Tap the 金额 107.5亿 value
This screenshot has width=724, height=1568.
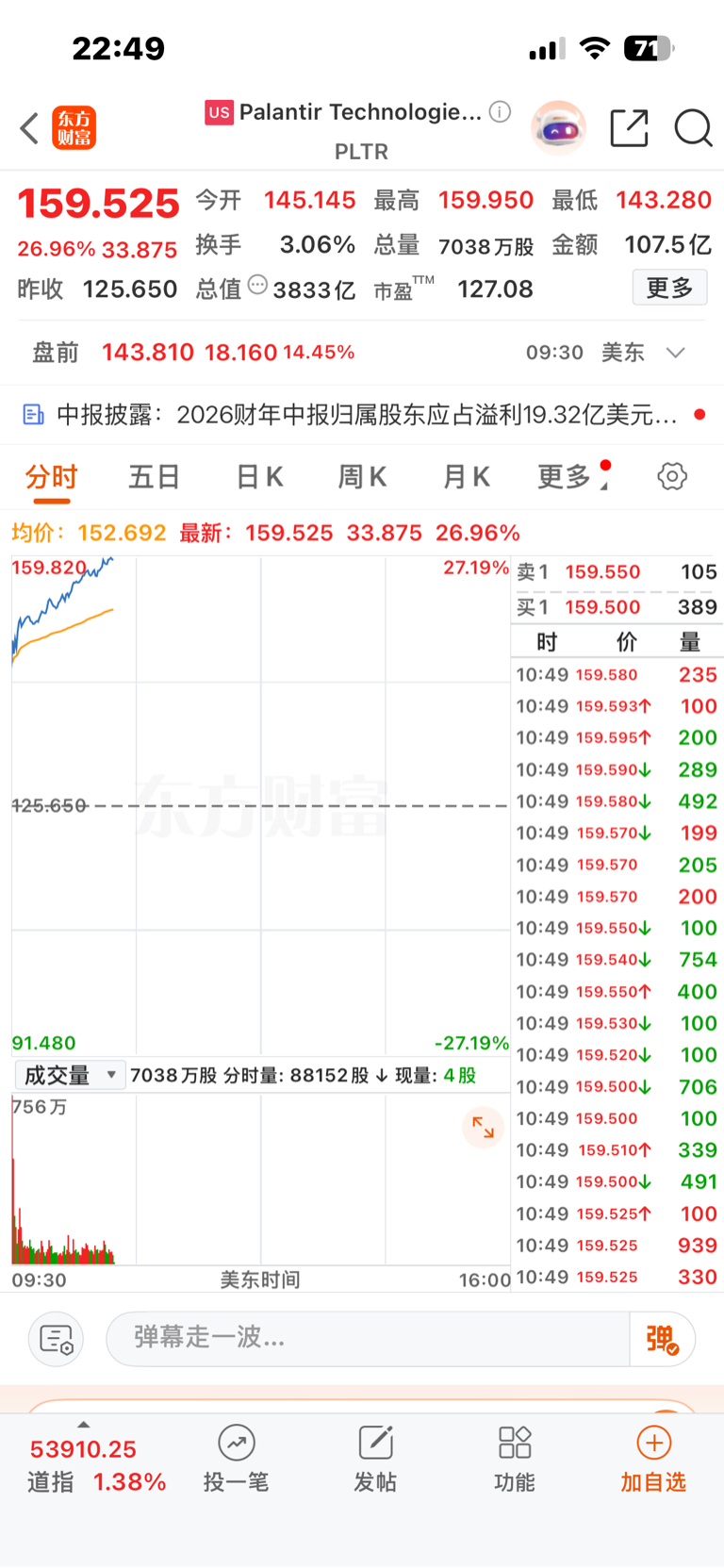pyautogui.click(x=667, y=245)
